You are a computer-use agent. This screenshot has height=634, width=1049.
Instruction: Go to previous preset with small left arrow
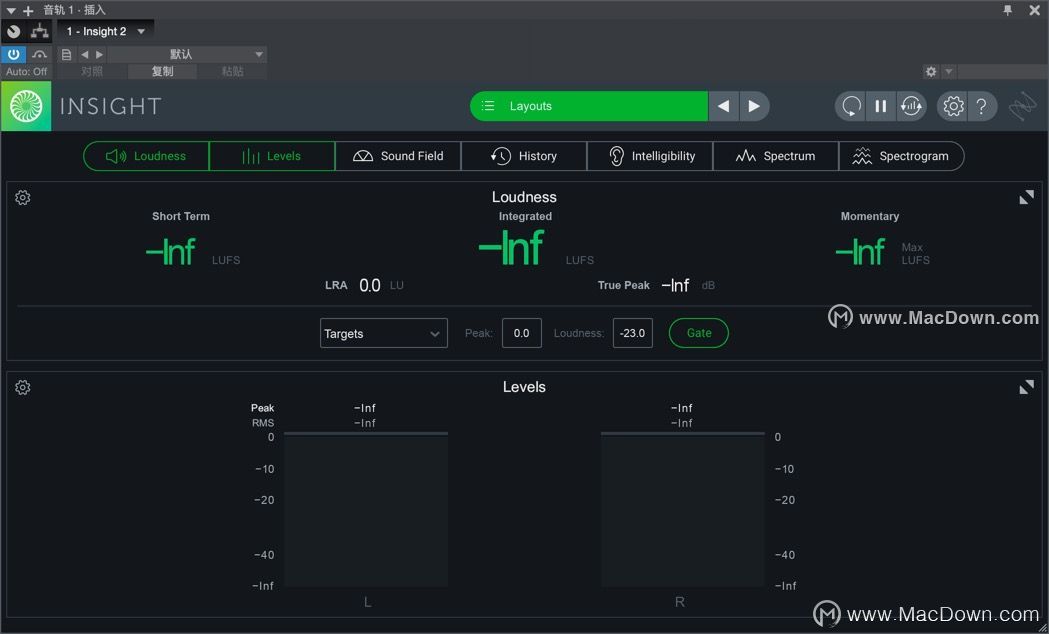[x=84, y=55]
